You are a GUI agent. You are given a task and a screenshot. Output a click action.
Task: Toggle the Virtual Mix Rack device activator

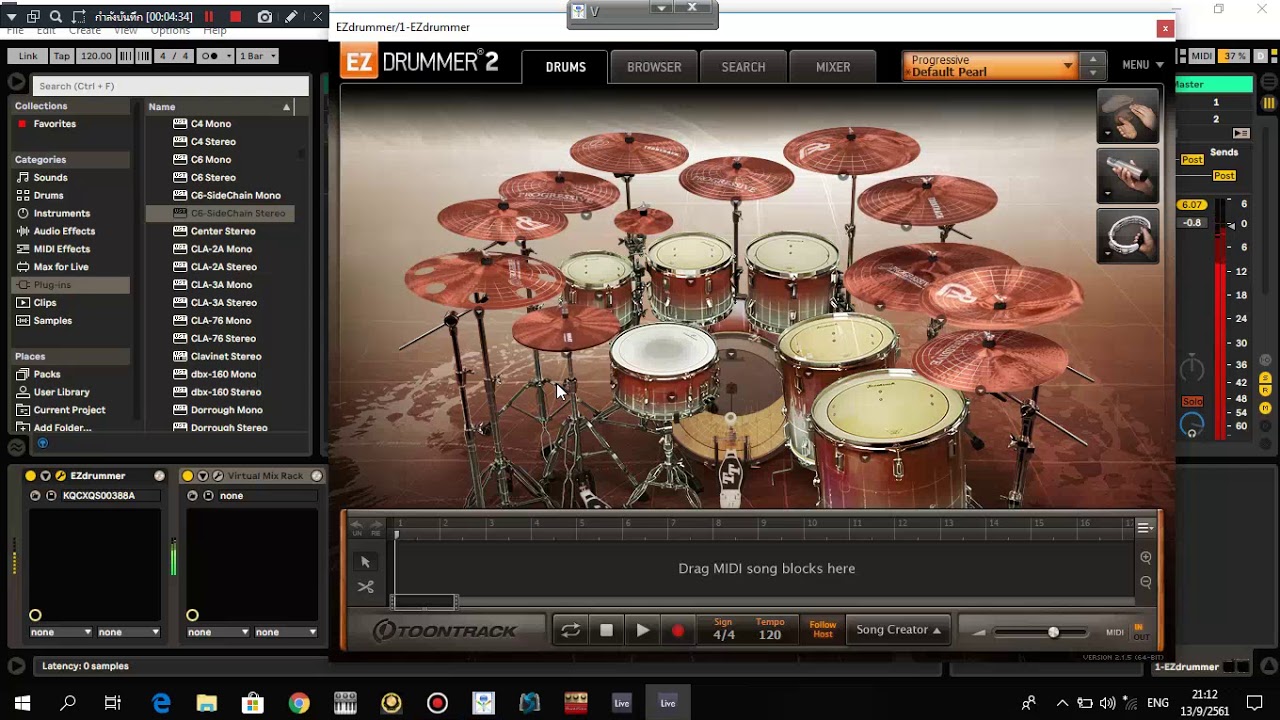[x=187, y=476]
